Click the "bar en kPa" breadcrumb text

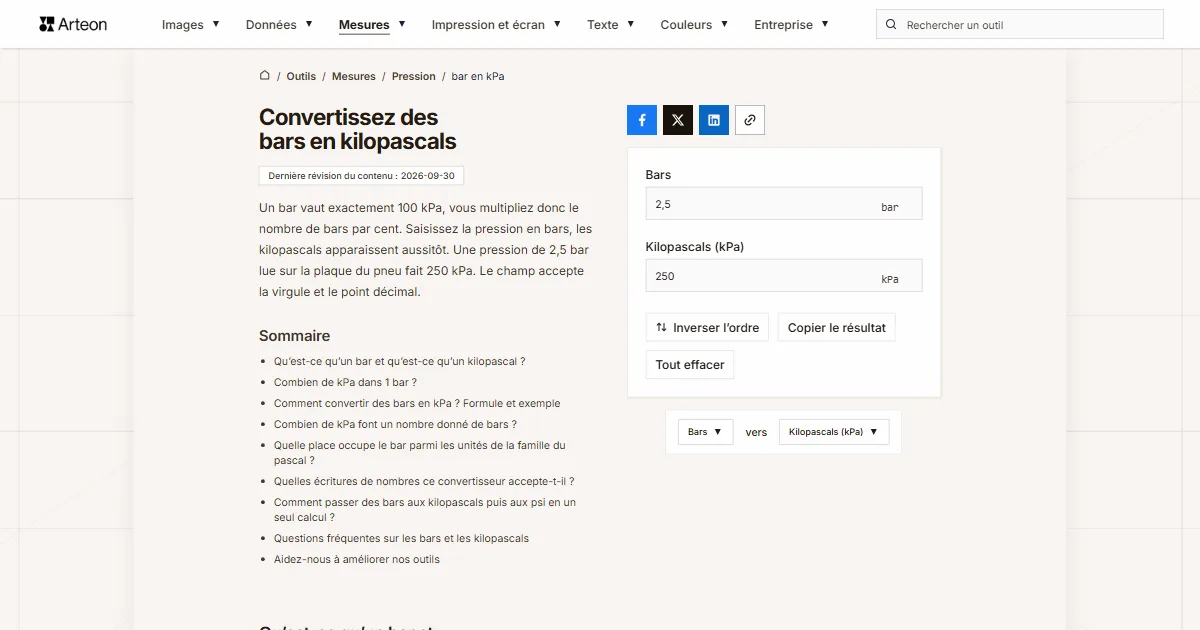point(478,76)
